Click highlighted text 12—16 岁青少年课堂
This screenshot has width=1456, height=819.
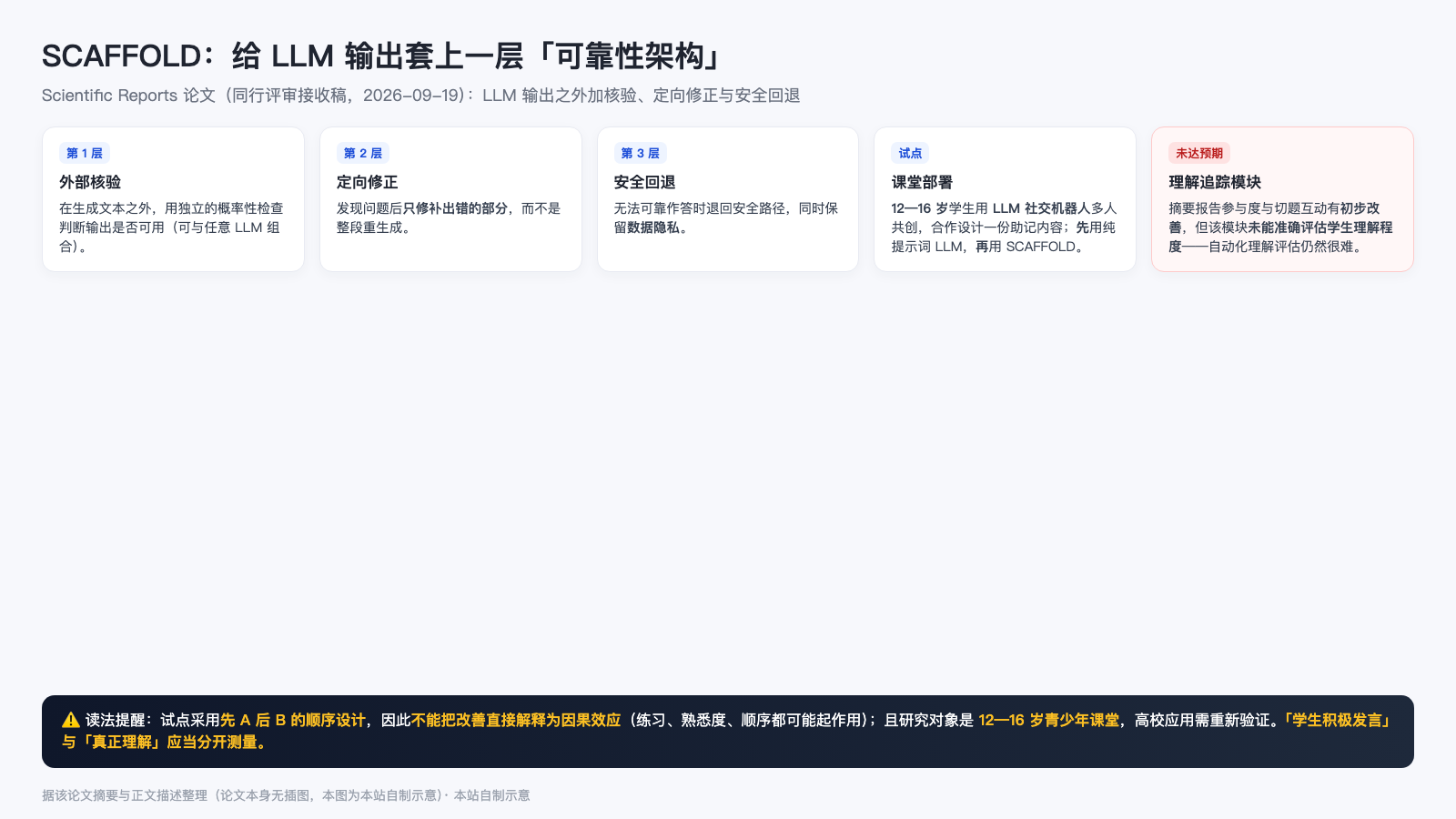point(1049,720)
